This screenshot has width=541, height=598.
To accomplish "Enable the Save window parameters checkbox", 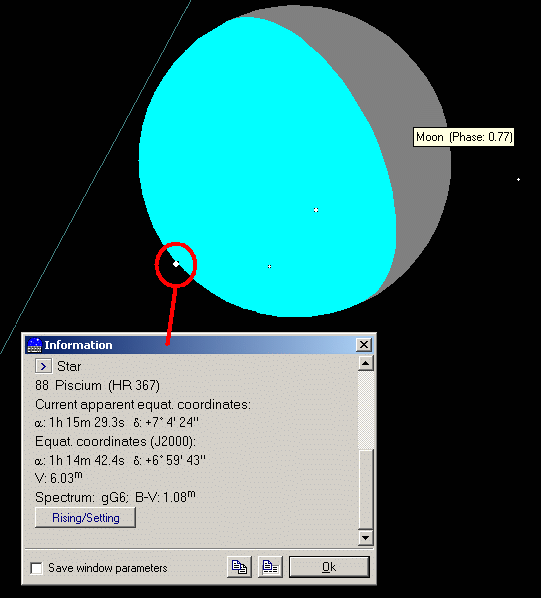I will 37,568.
